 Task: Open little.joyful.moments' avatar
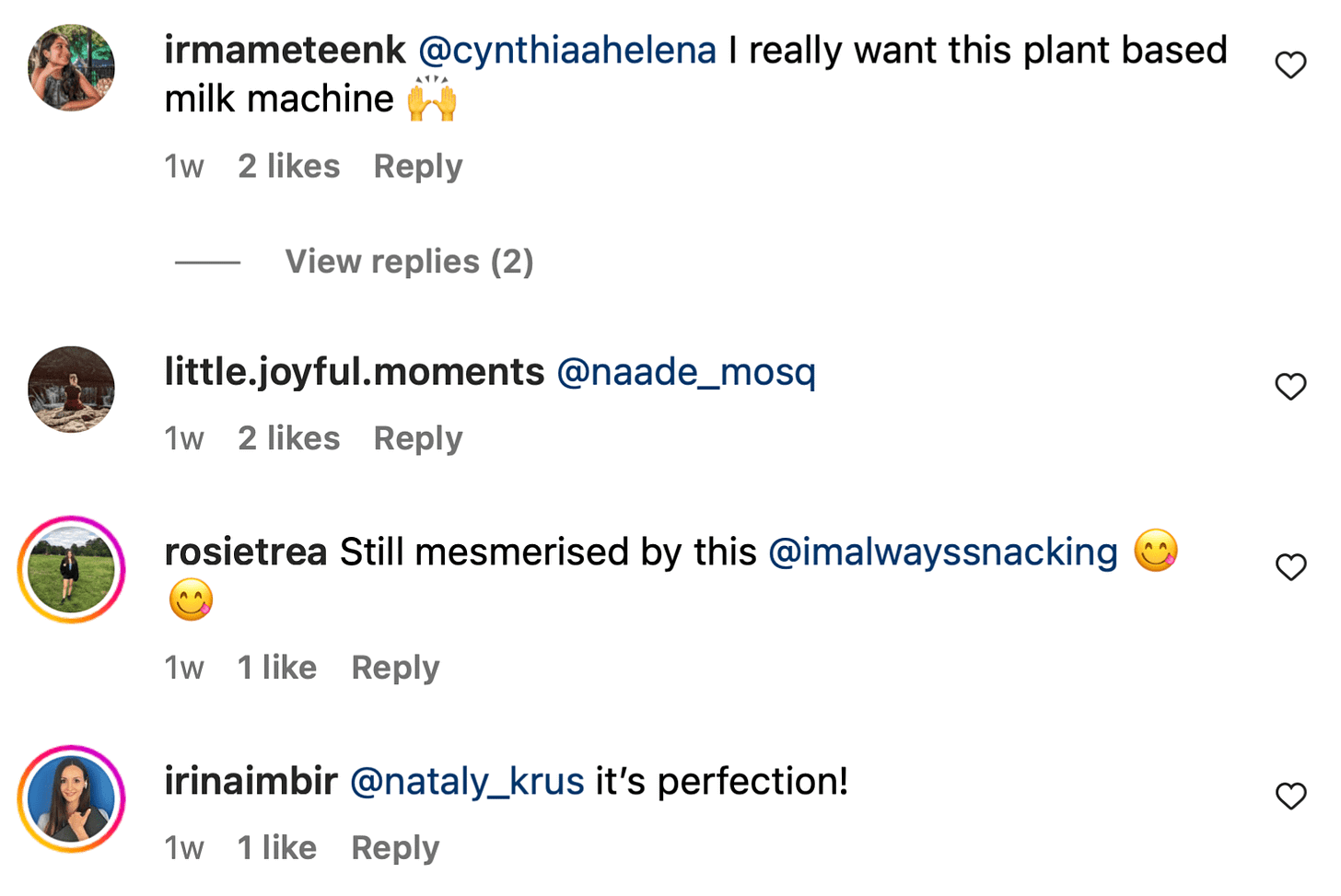pos(72,390)
